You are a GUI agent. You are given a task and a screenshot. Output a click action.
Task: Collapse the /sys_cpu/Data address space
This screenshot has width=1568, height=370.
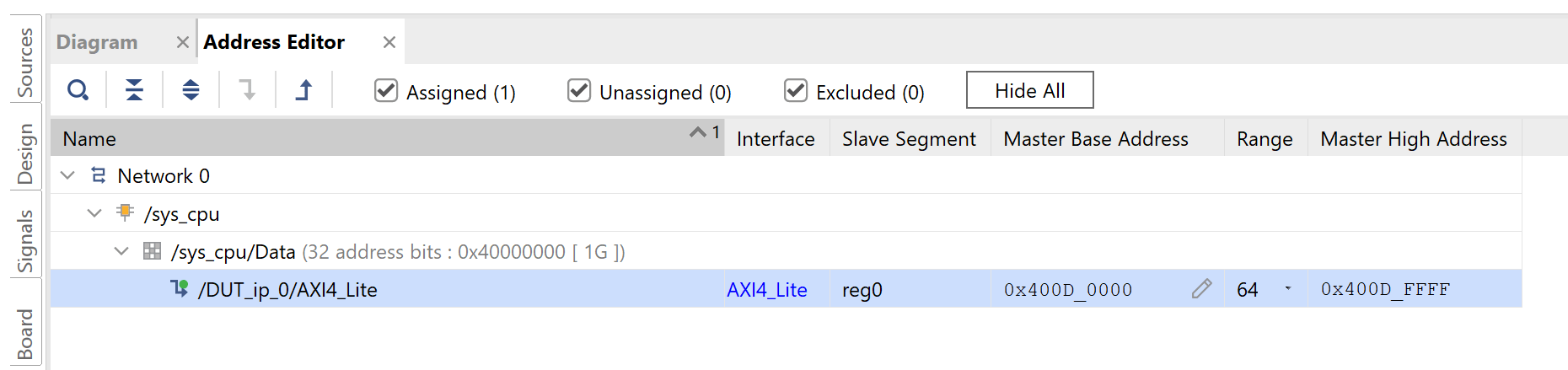coord(121,251)
